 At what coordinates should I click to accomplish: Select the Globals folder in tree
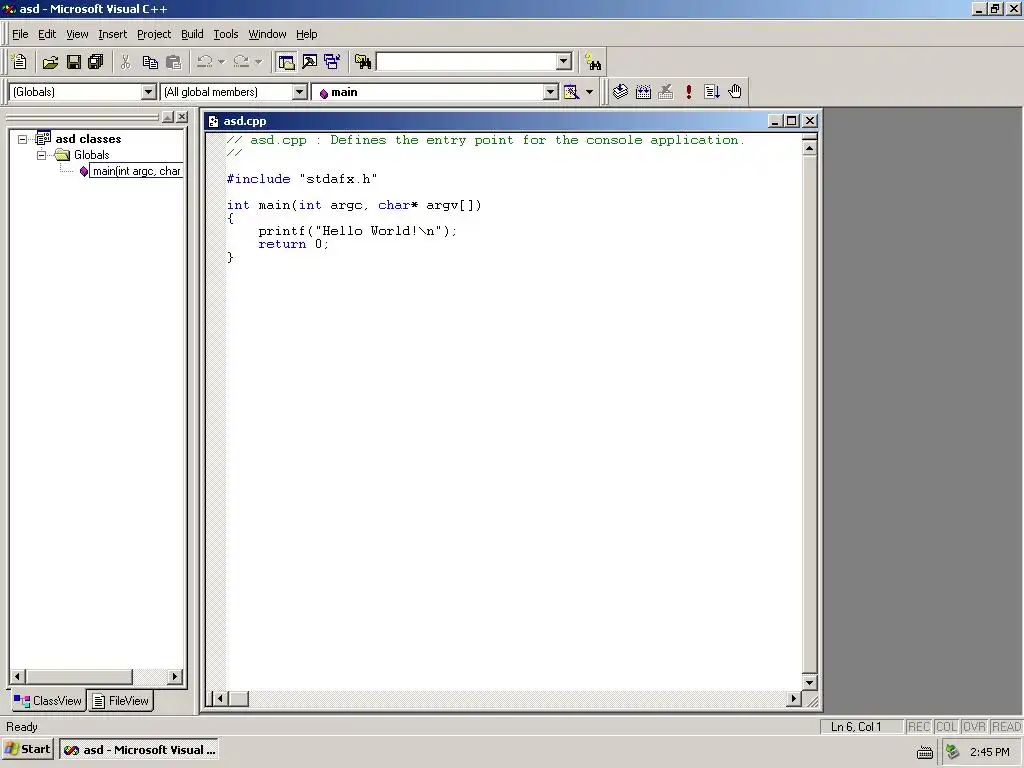click(x=91, y=155)
